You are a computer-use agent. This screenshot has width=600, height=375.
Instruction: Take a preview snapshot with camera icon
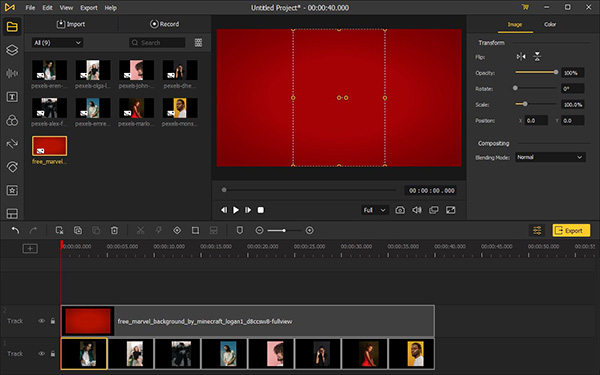[400, 210]
